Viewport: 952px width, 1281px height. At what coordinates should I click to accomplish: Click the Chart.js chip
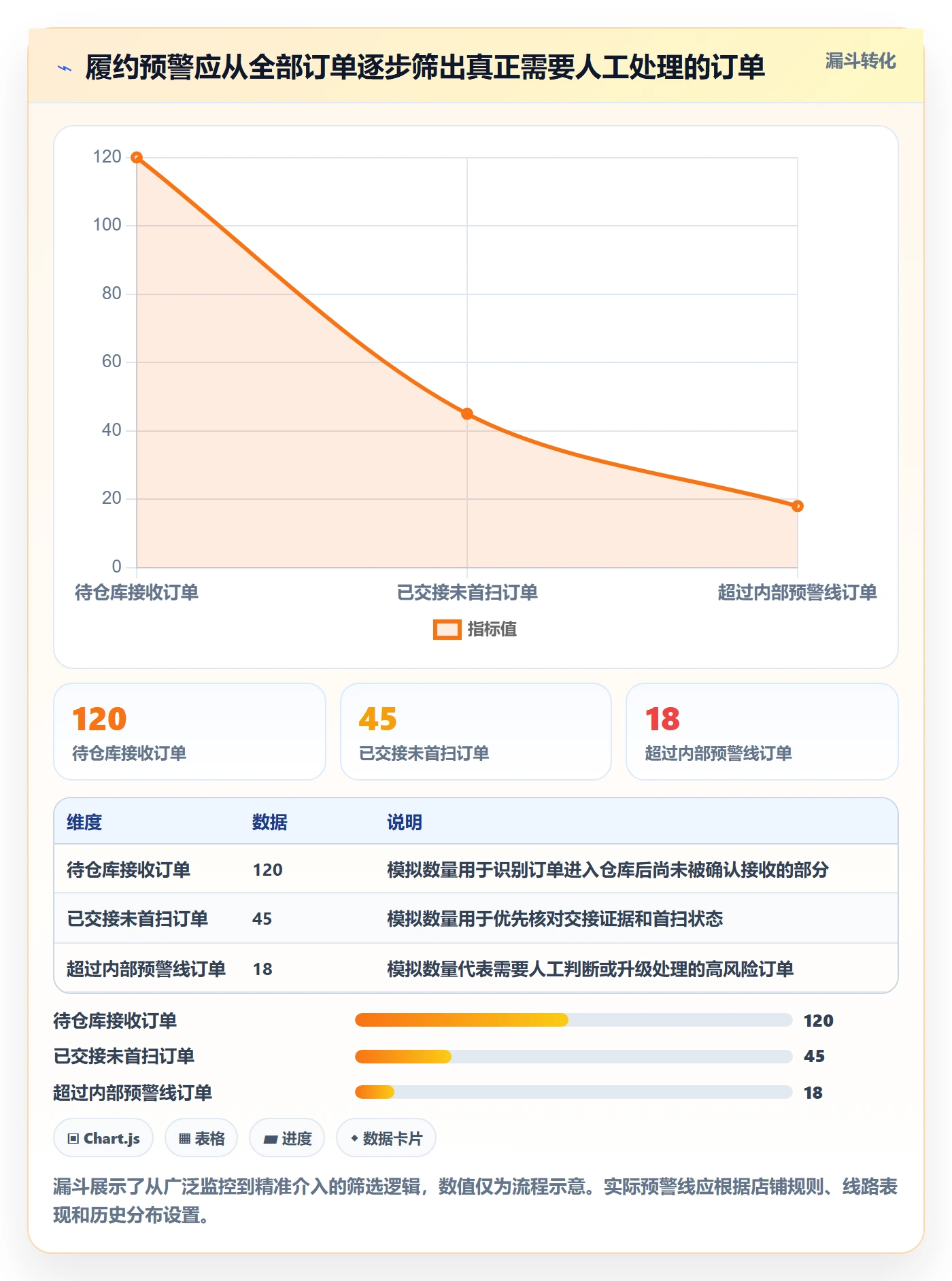[x=103, y=1138]
